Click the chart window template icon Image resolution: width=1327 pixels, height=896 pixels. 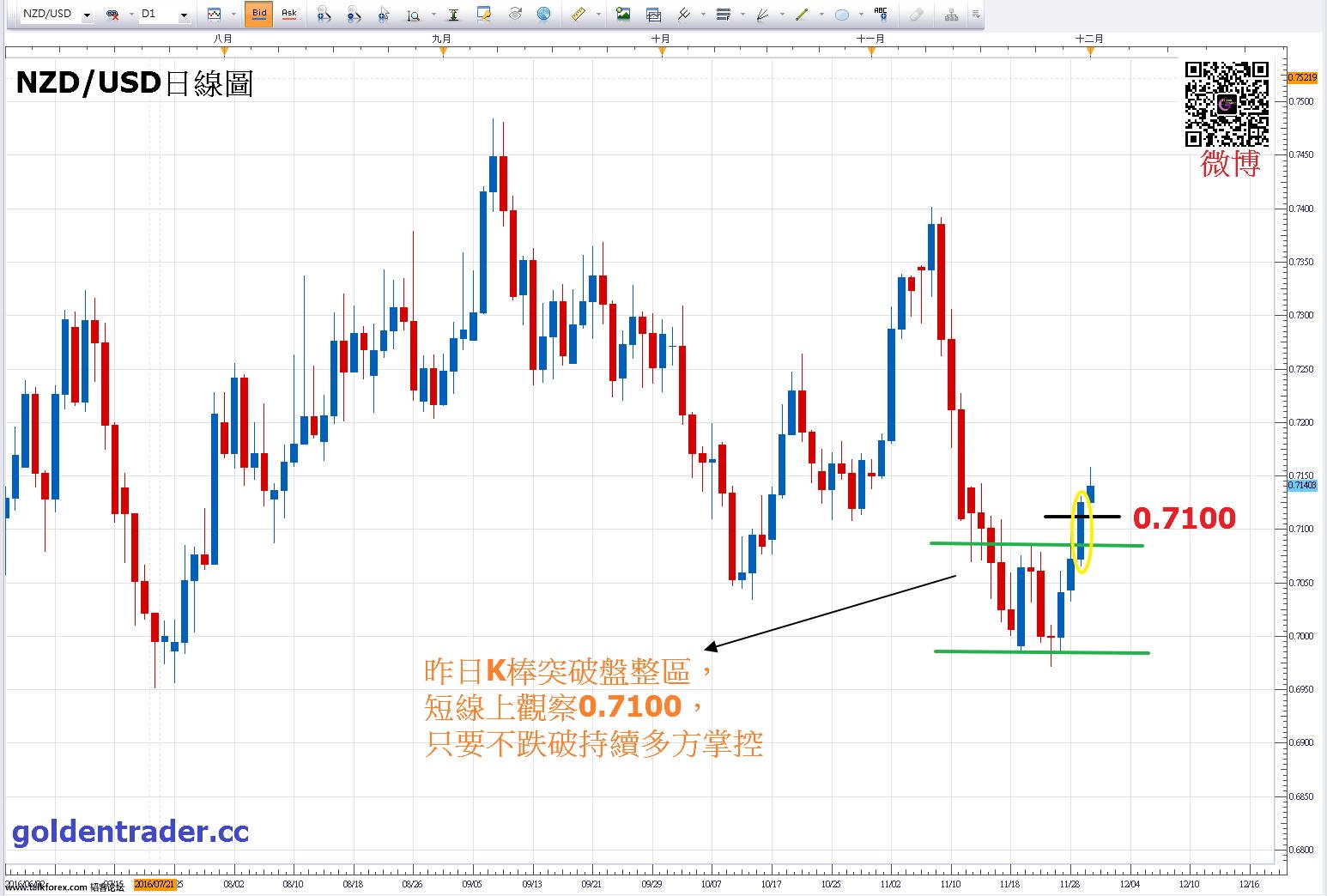pyautogui.click(x=653, y=15)
